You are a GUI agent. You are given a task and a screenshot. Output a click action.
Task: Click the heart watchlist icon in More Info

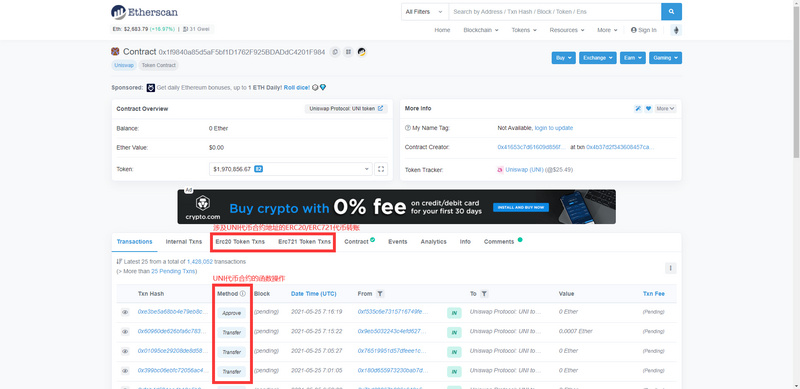click(x=648, y=109)
